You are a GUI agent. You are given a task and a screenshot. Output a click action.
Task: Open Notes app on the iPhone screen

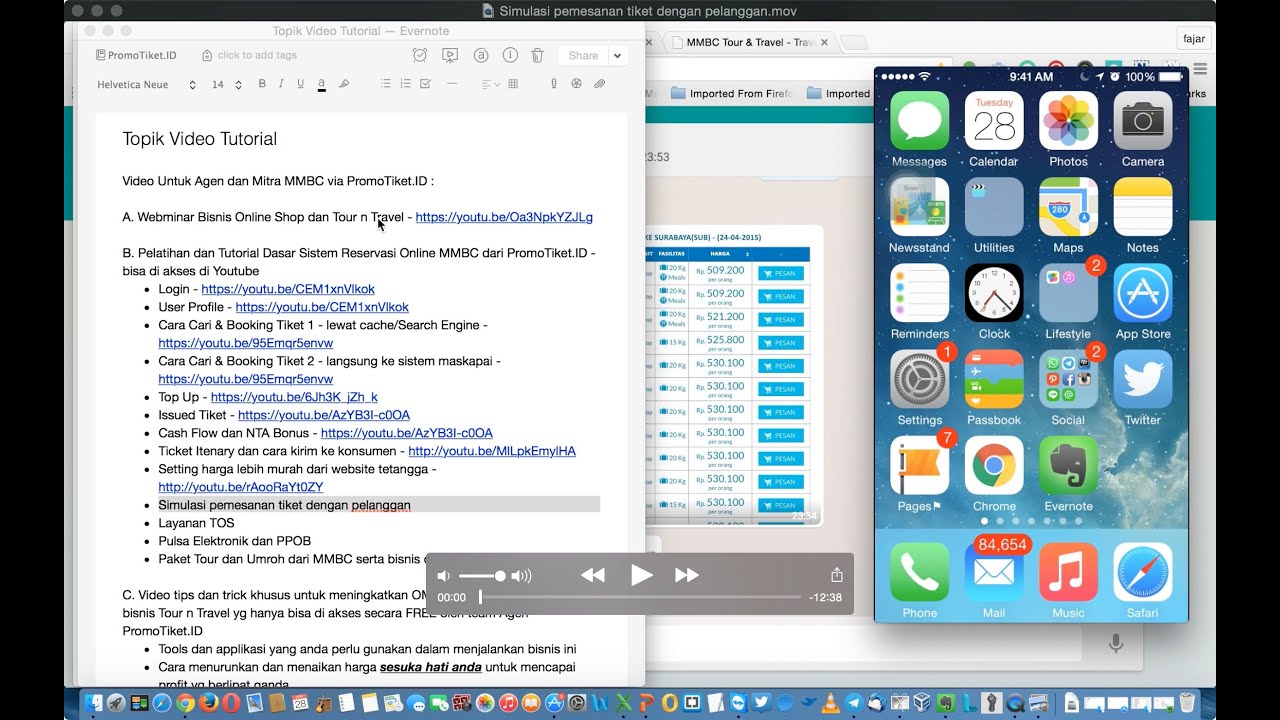1143,207
